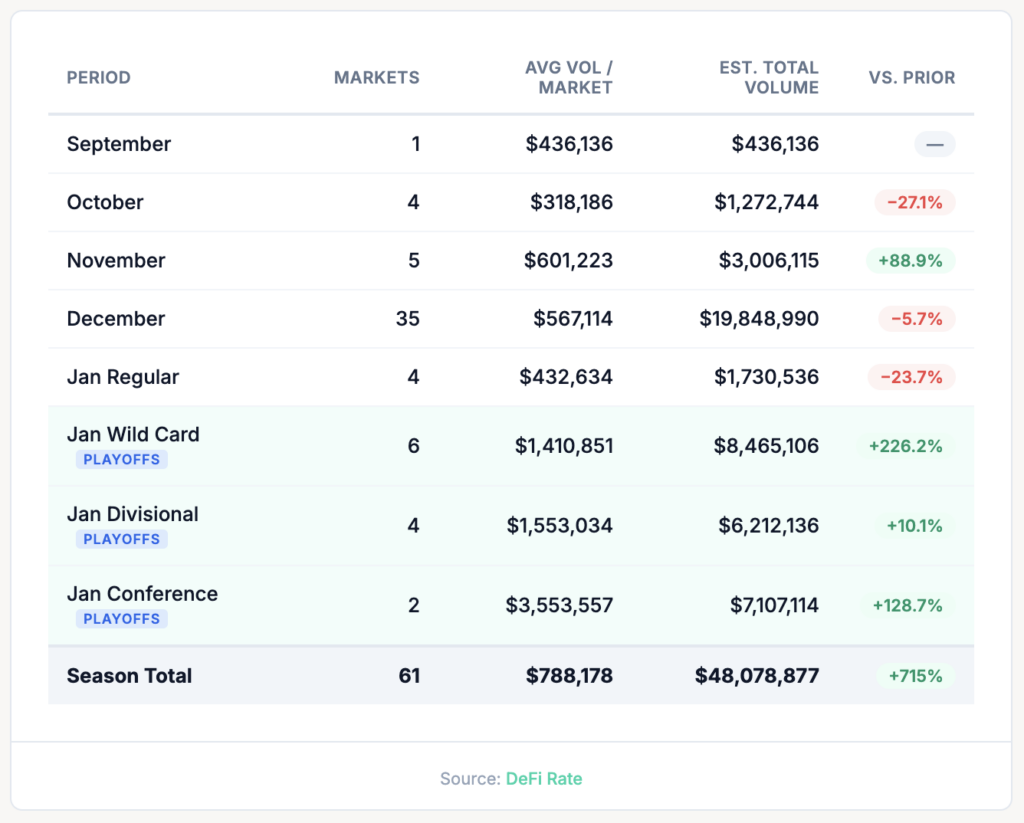Click December's $19,848,990 total volume cell

pos(759,319)
